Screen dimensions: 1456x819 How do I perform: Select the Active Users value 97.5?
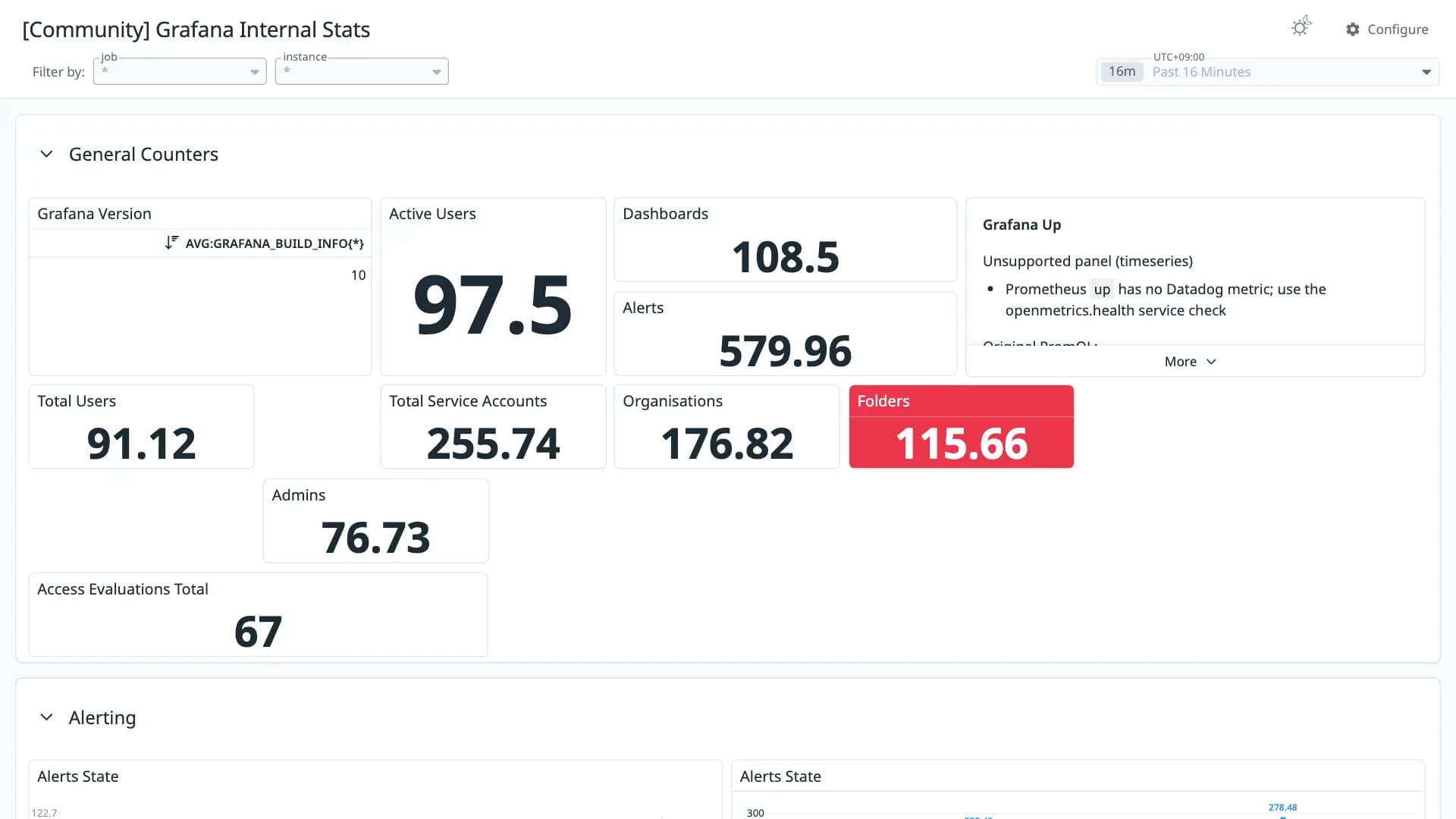click(x=493, y=305)
